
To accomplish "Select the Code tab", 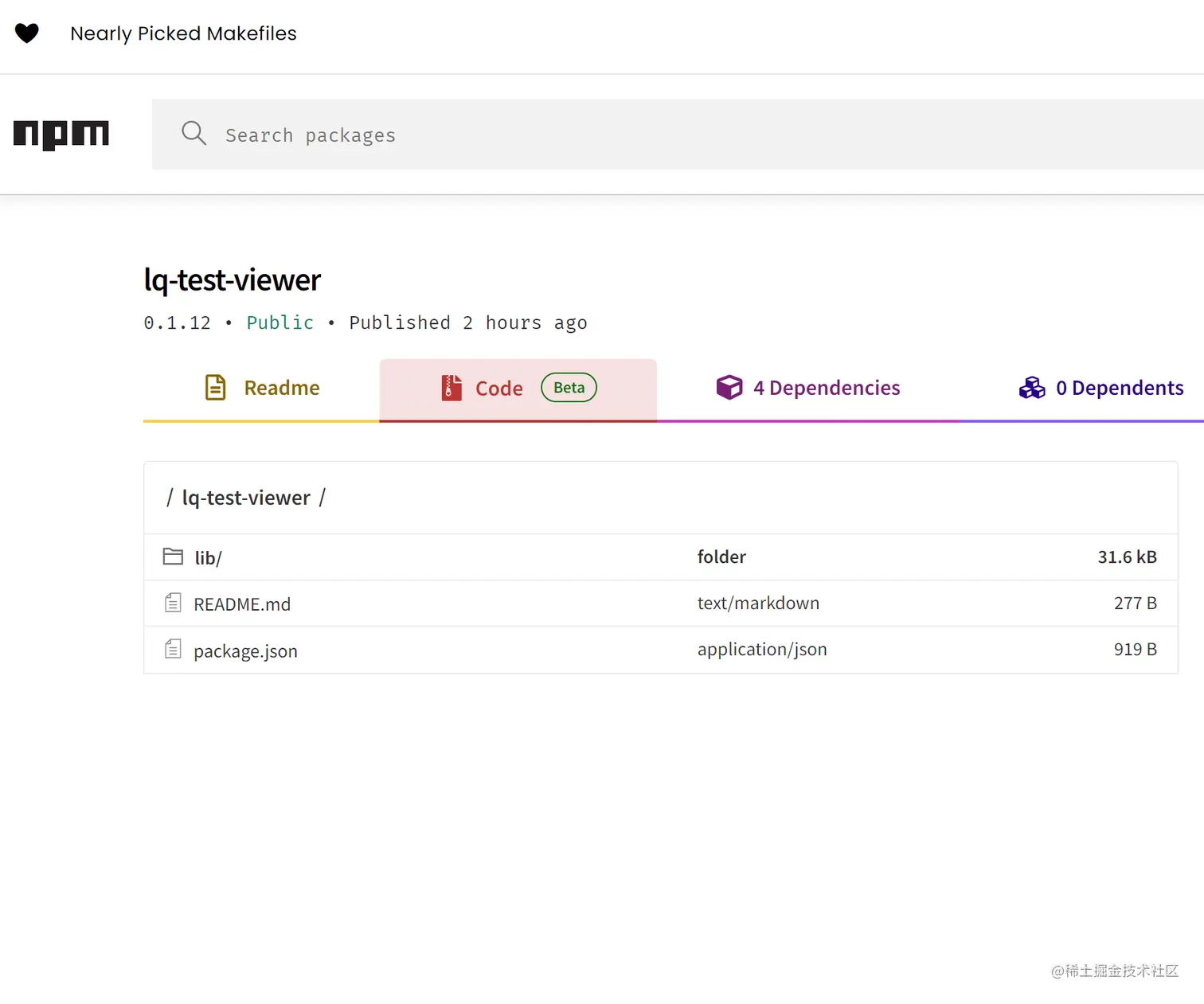I will (518, 389).
